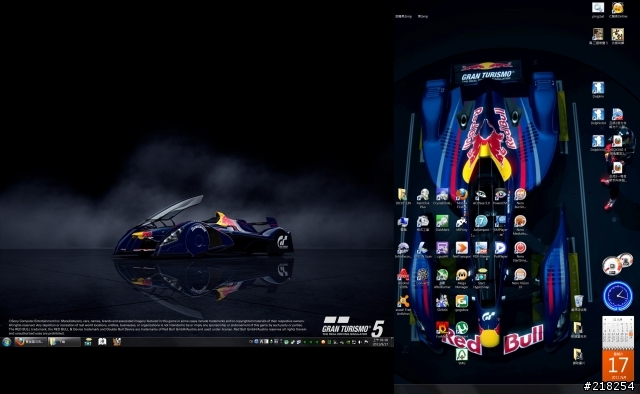Launch the KMPlayer shortcut
640x394 pixels.
coord(500,222)
